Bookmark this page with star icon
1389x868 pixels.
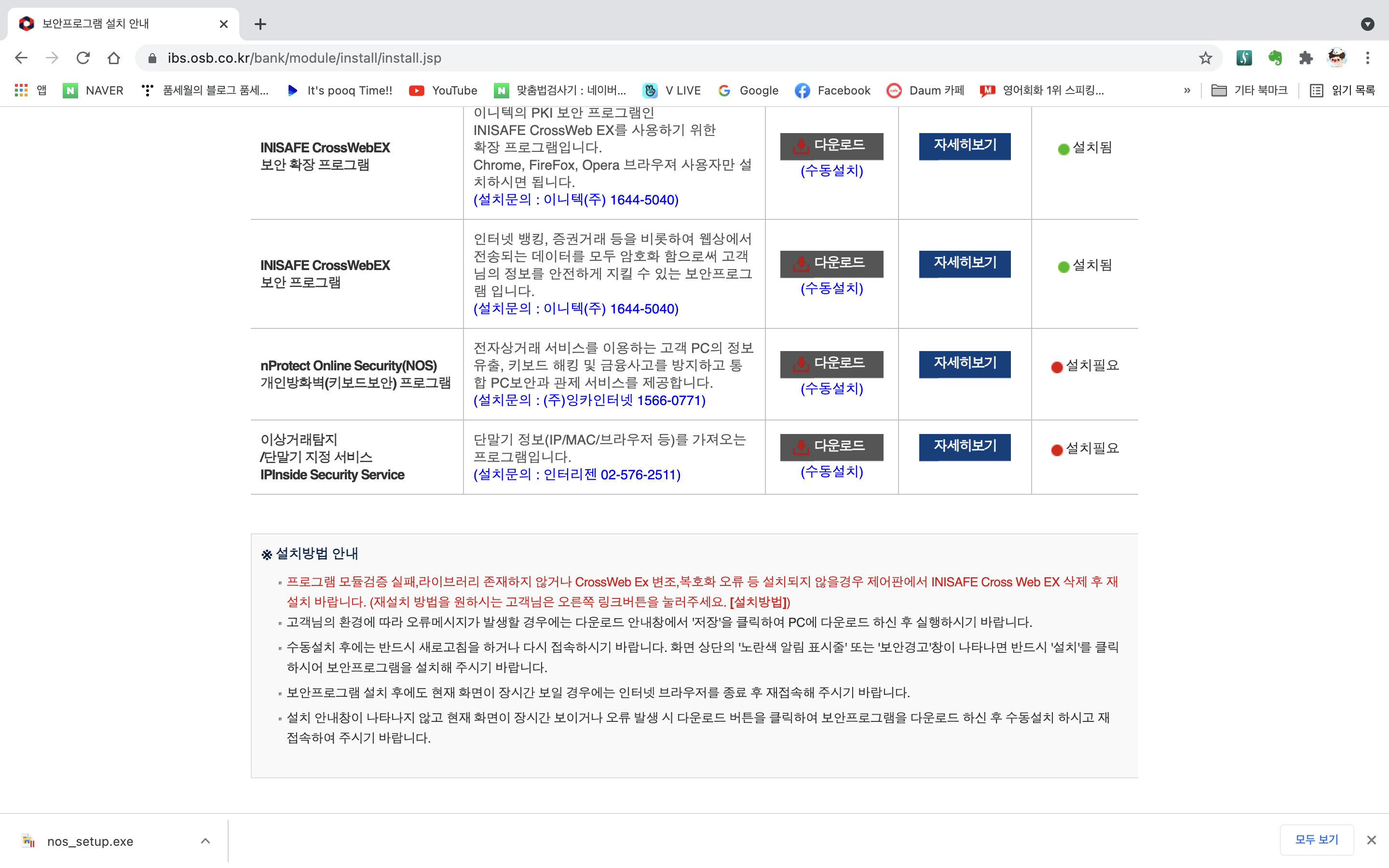(x=1205, y=58)
